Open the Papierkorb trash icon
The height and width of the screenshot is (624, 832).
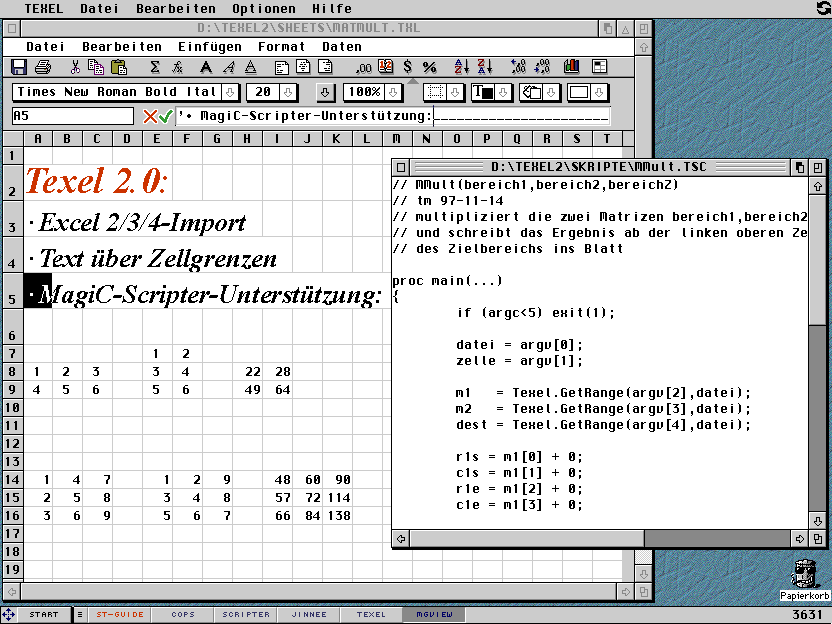coord(804,580)
